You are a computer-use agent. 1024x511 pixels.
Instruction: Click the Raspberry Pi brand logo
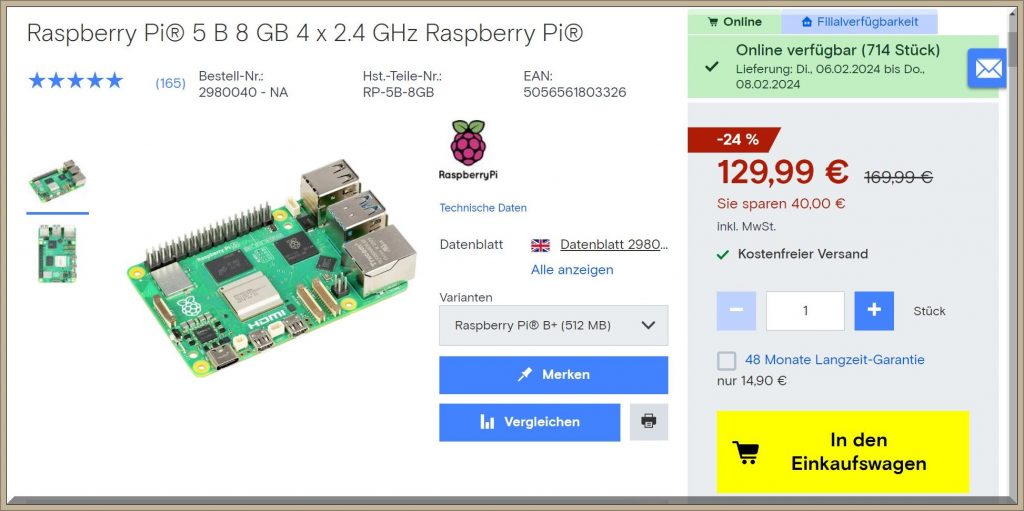click(x=468, y=150)
